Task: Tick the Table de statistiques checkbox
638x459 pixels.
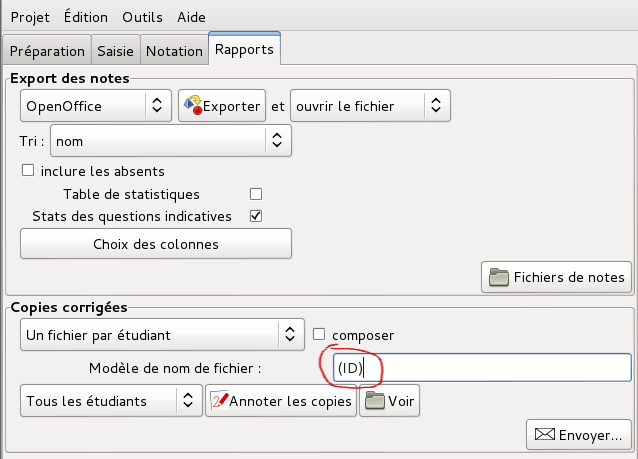Action: coord(256,194)
